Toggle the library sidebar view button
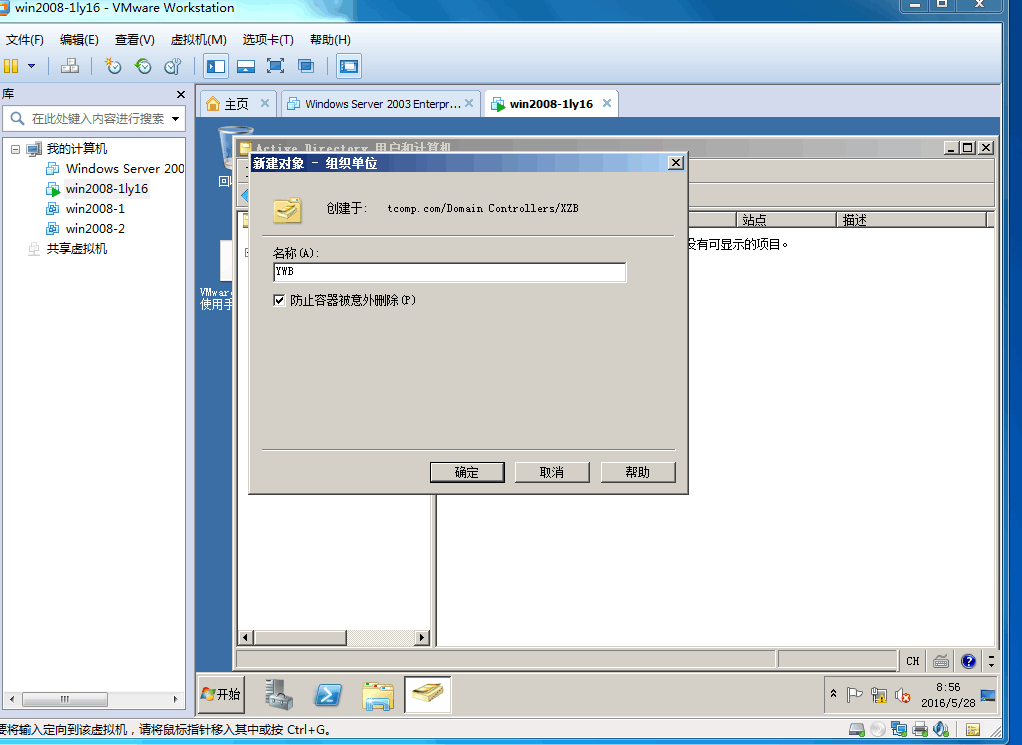The height and width of the screenshot is (745, 1022). coord(216,66)
